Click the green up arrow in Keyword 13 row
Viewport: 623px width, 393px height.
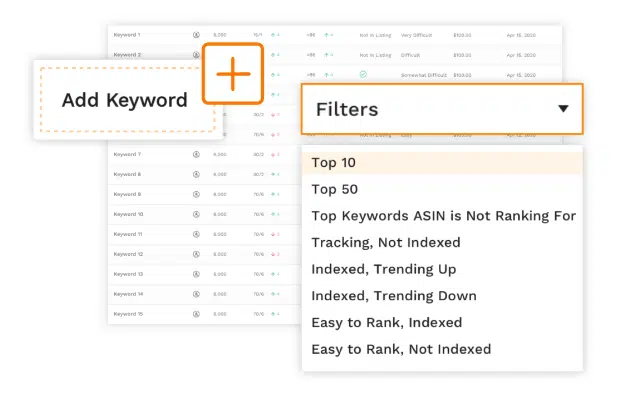273,274
